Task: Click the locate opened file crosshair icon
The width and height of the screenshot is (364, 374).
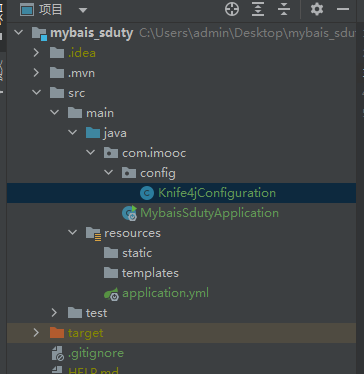Action: tap(232, 9)
